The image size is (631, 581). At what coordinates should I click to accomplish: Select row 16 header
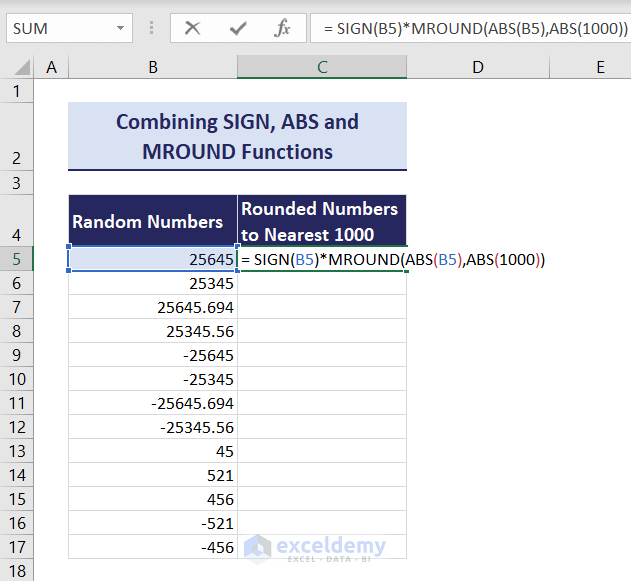(16, 523)
